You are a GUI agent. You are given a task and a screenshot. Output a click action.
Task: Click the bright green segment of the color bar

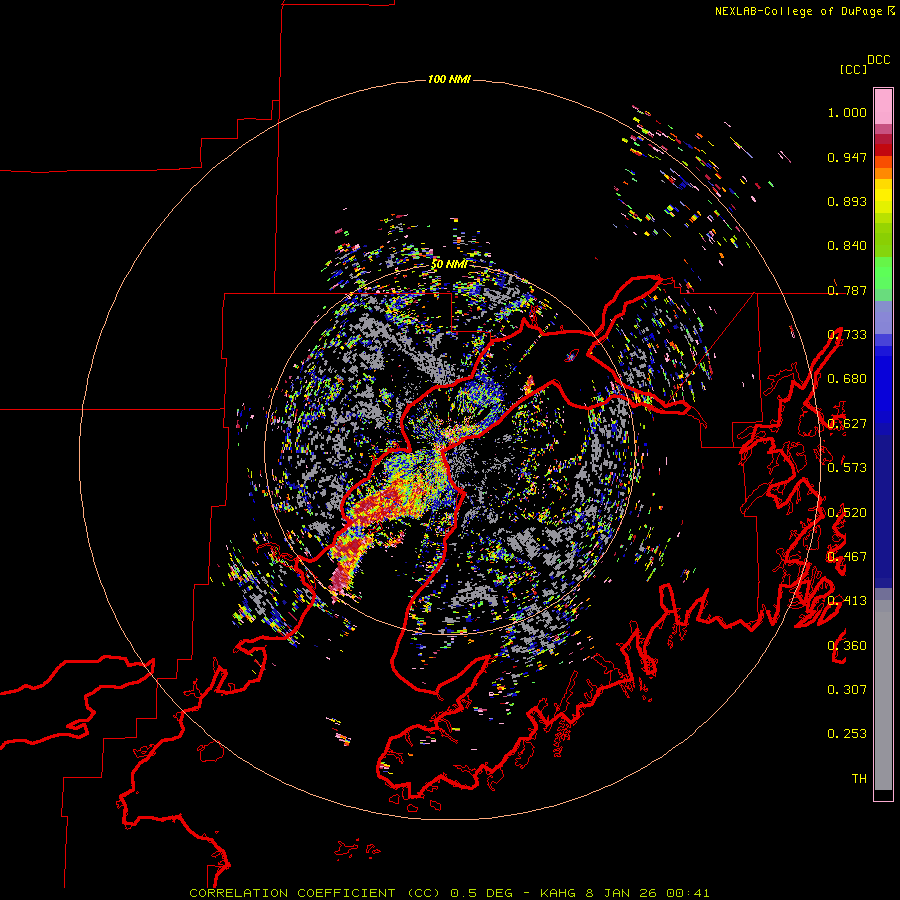tap(883, 273)
